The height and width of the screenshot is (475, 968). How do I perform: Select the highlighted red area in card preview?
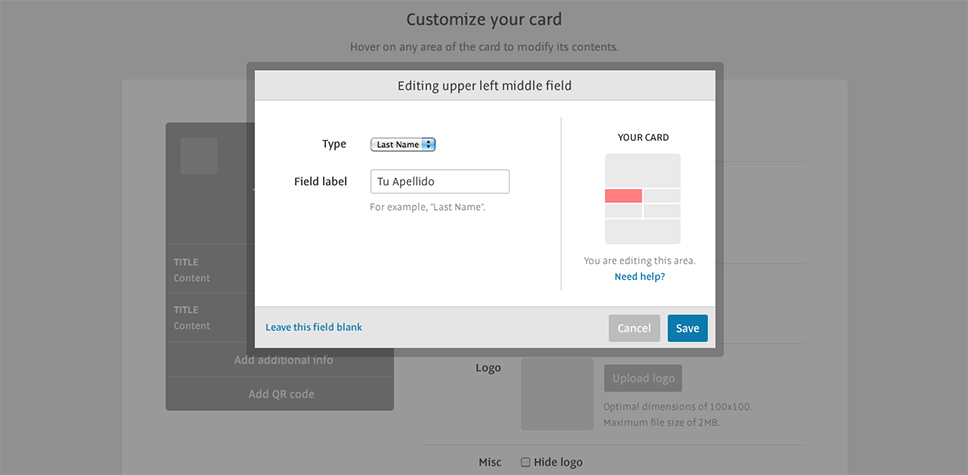(x=624, y=196)
